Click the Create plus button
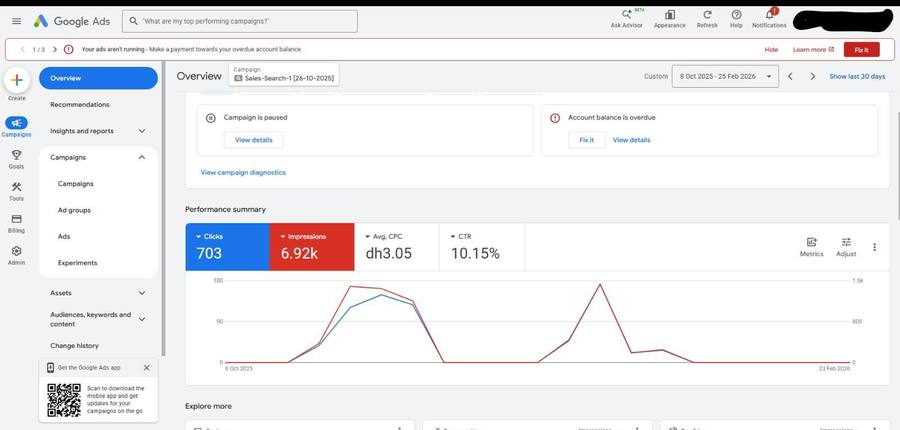 [x=17, y=80]
